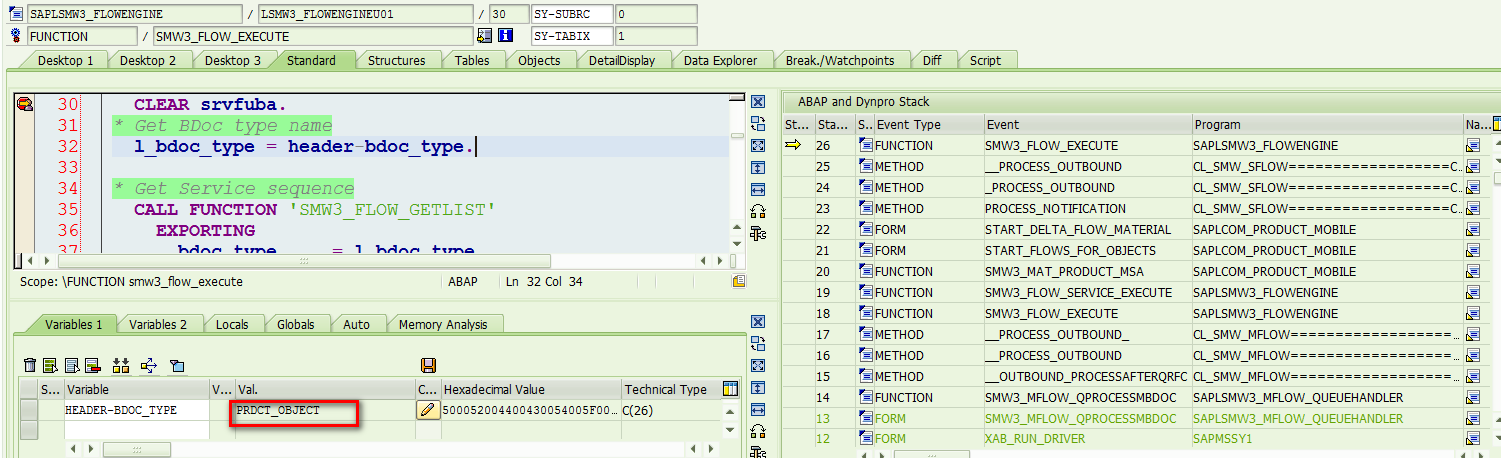Screen dimensions: 1501x458
Task: Open the Break./Watchpoints tab
Action: [840, 60]
